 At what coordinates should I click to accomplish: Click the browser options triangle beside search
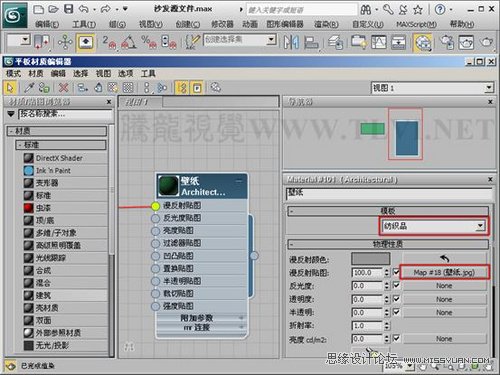[x=11, y=114]
